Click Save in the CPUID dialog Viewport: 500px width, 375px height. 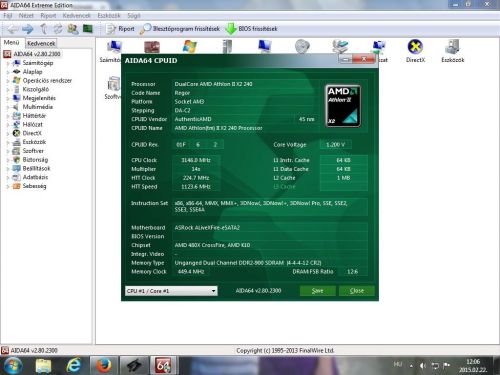click(318, 291)
